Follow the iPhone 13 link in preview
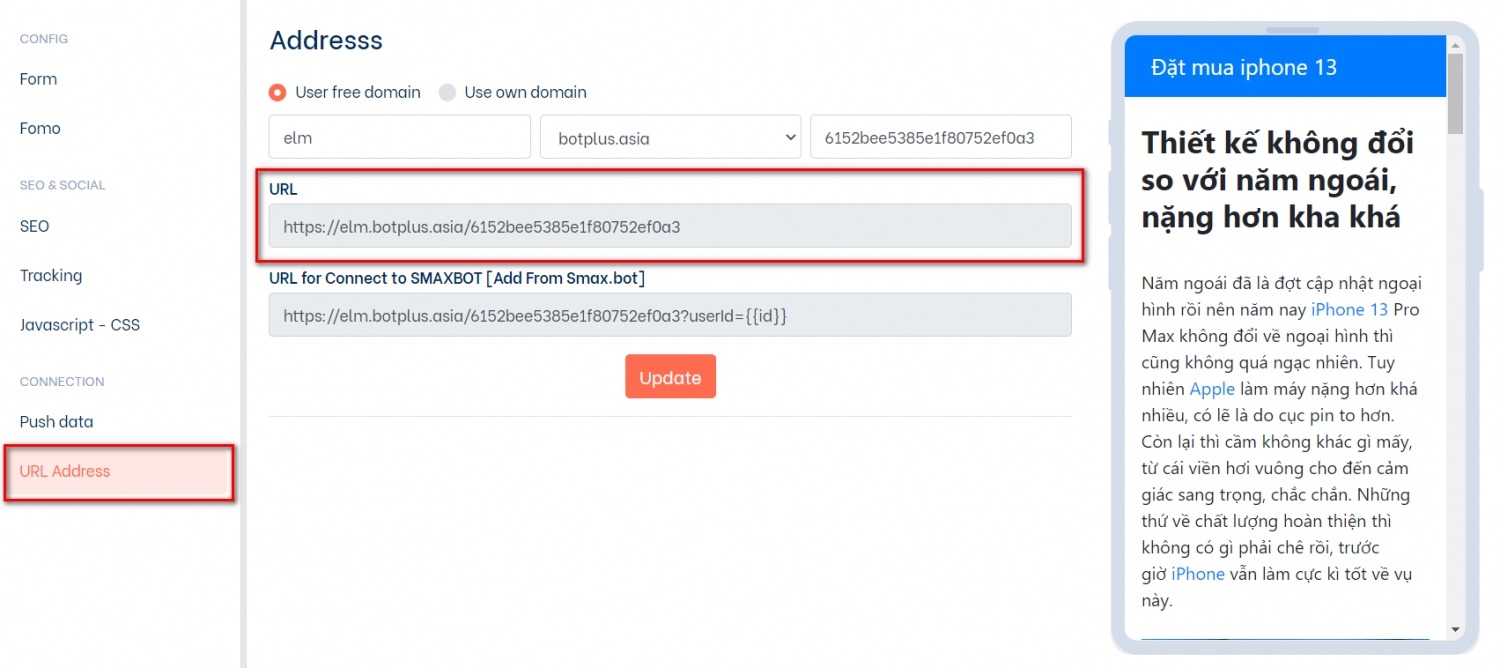This screenshot has height=668, width=1500. [x=1349, y=310]
